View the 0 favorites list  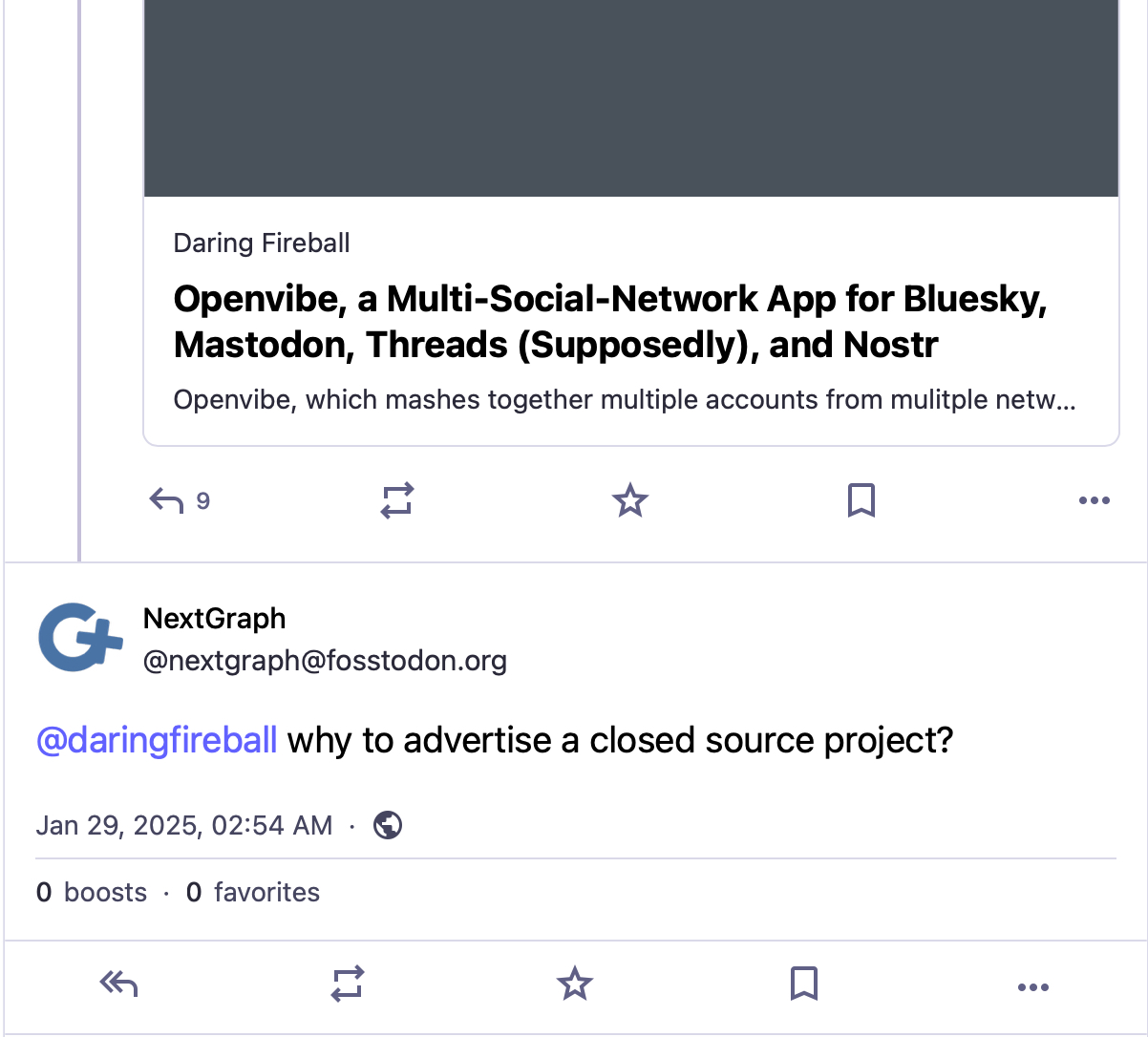coord(253,892)
